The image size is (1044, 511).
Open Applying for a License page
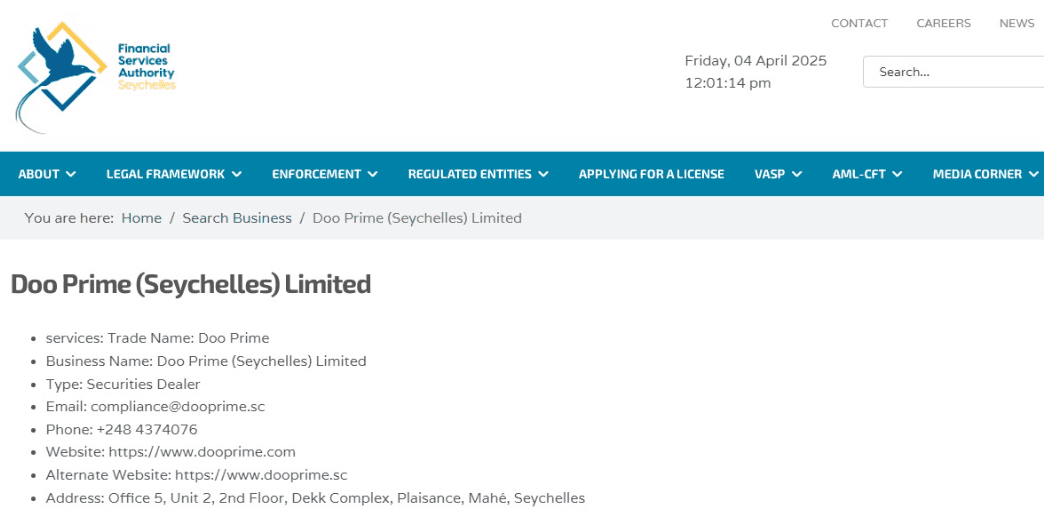pyautogui.click(x=651, y=174)
